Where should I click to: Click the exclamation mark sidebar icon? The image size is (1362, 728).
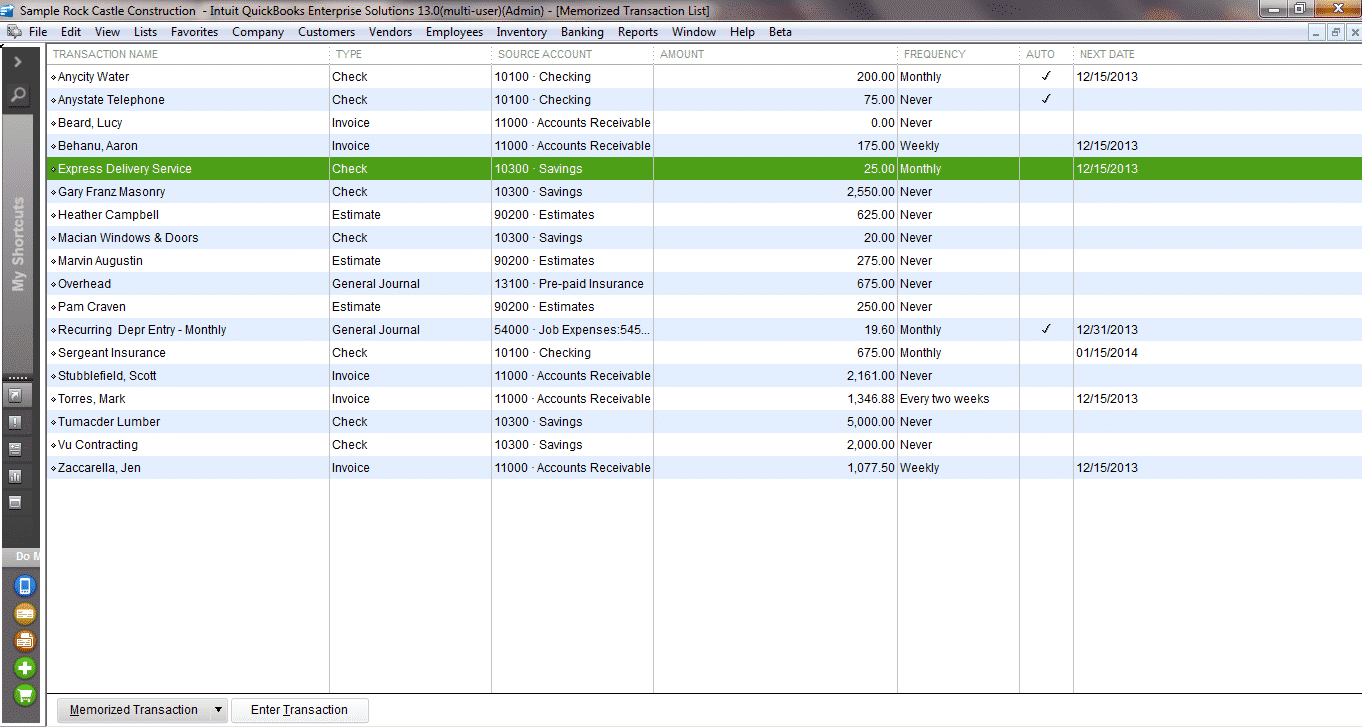15,423
